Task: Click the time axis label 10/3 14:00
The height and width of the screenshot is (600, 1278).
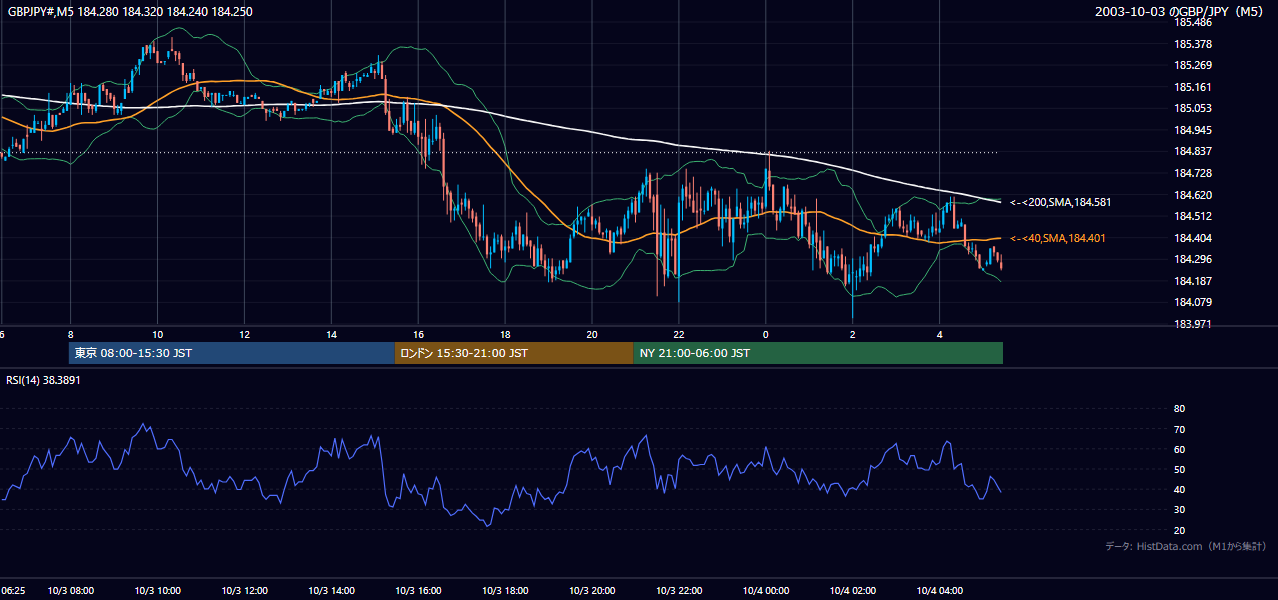Action: coord(331,591)
